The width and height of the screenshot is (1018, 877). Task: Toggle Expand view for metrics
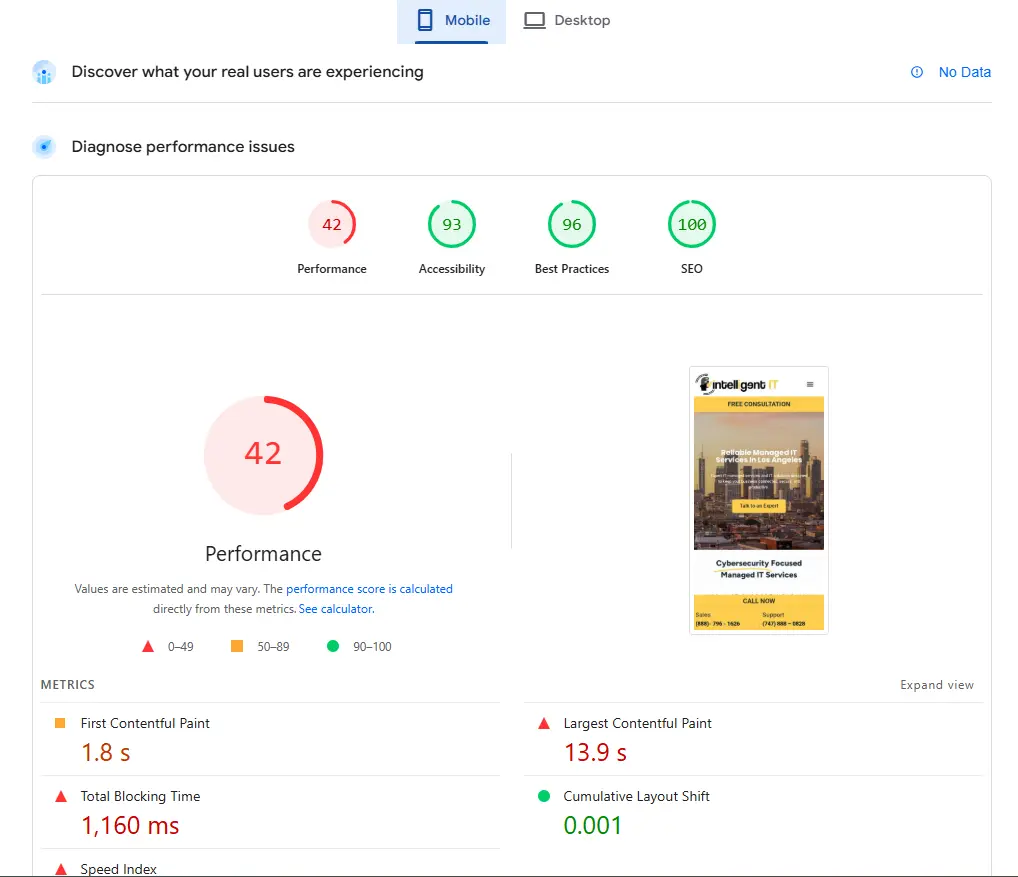click(x=937, y=685)
